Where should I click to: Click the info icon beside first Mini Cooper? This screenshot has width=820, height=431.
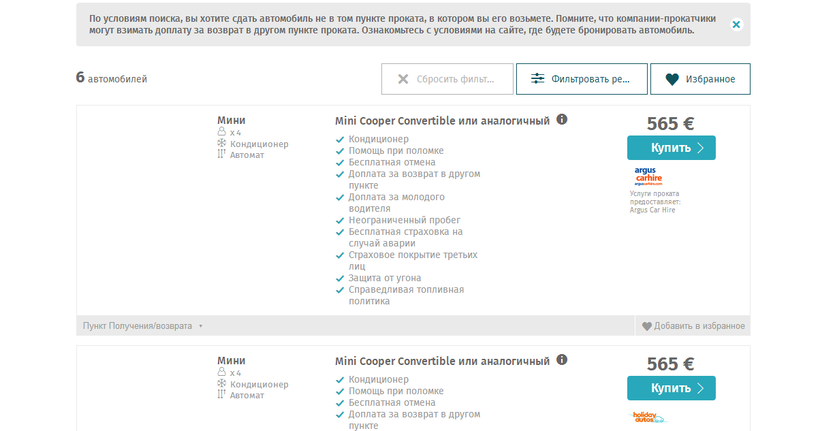[x=562, y=120]
